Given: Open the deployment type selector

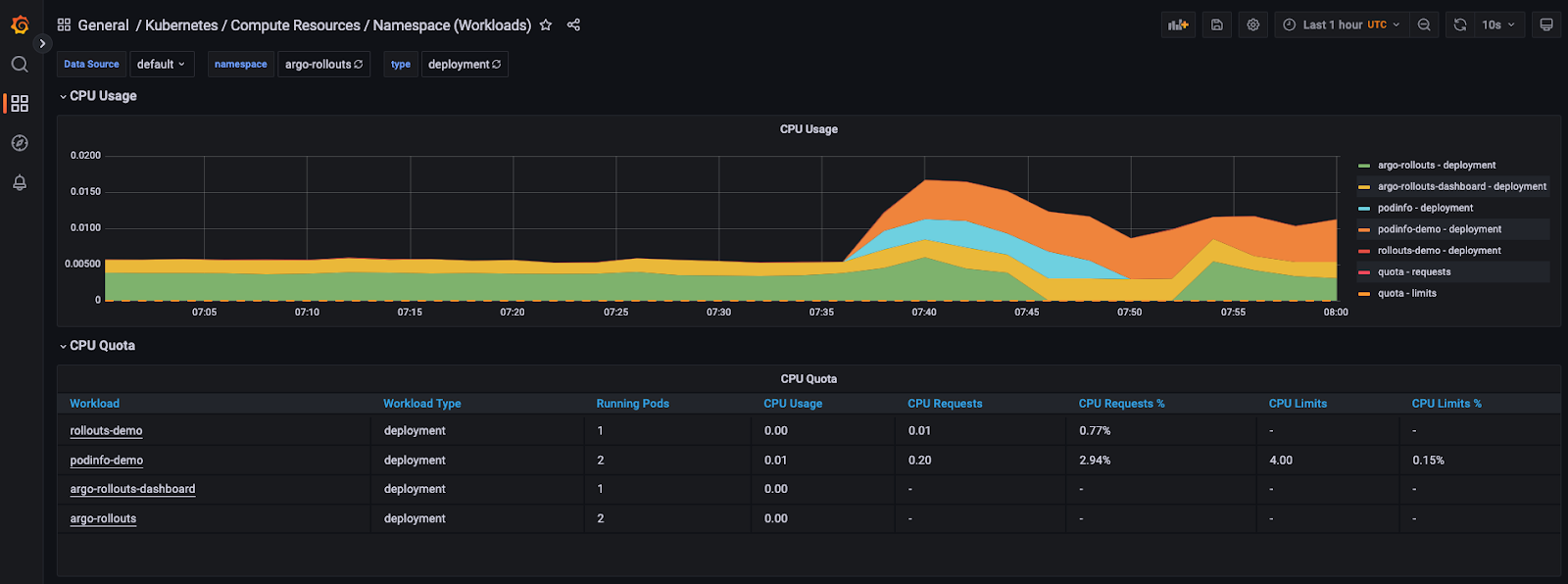Looking at the screenshot, I should pos(465,64).
